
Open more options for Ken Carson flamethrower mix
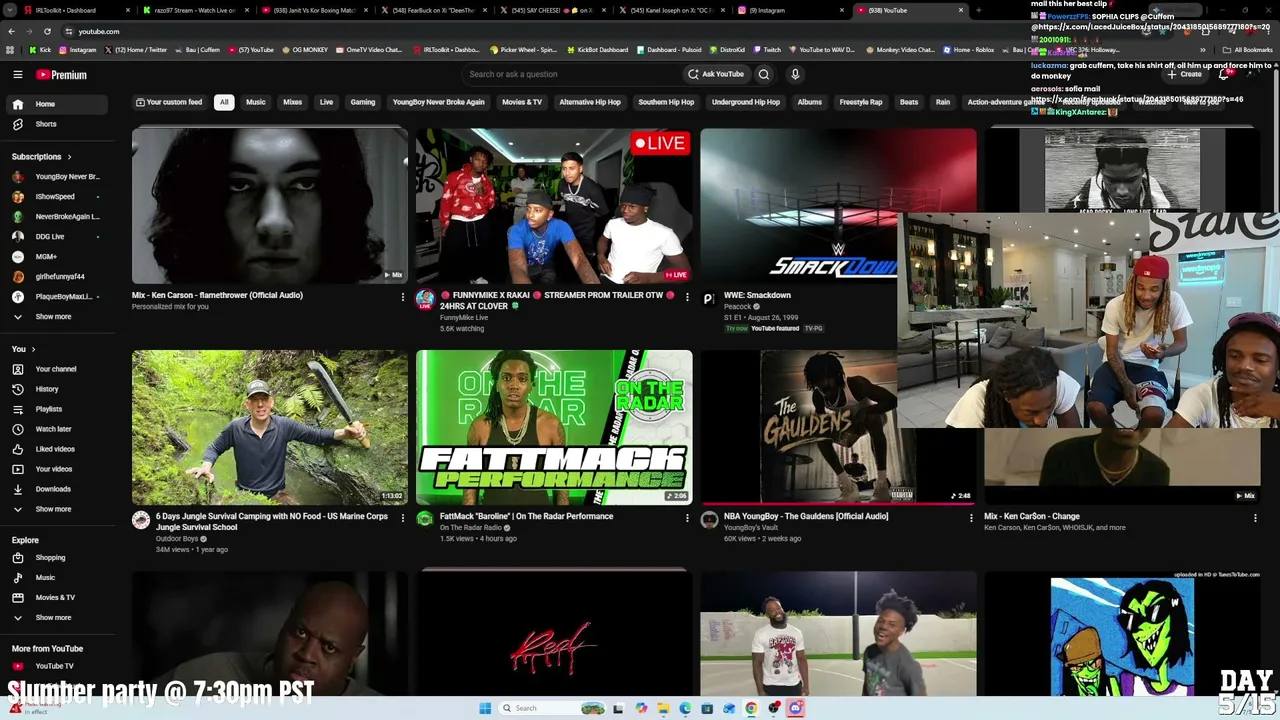(403, 297)
